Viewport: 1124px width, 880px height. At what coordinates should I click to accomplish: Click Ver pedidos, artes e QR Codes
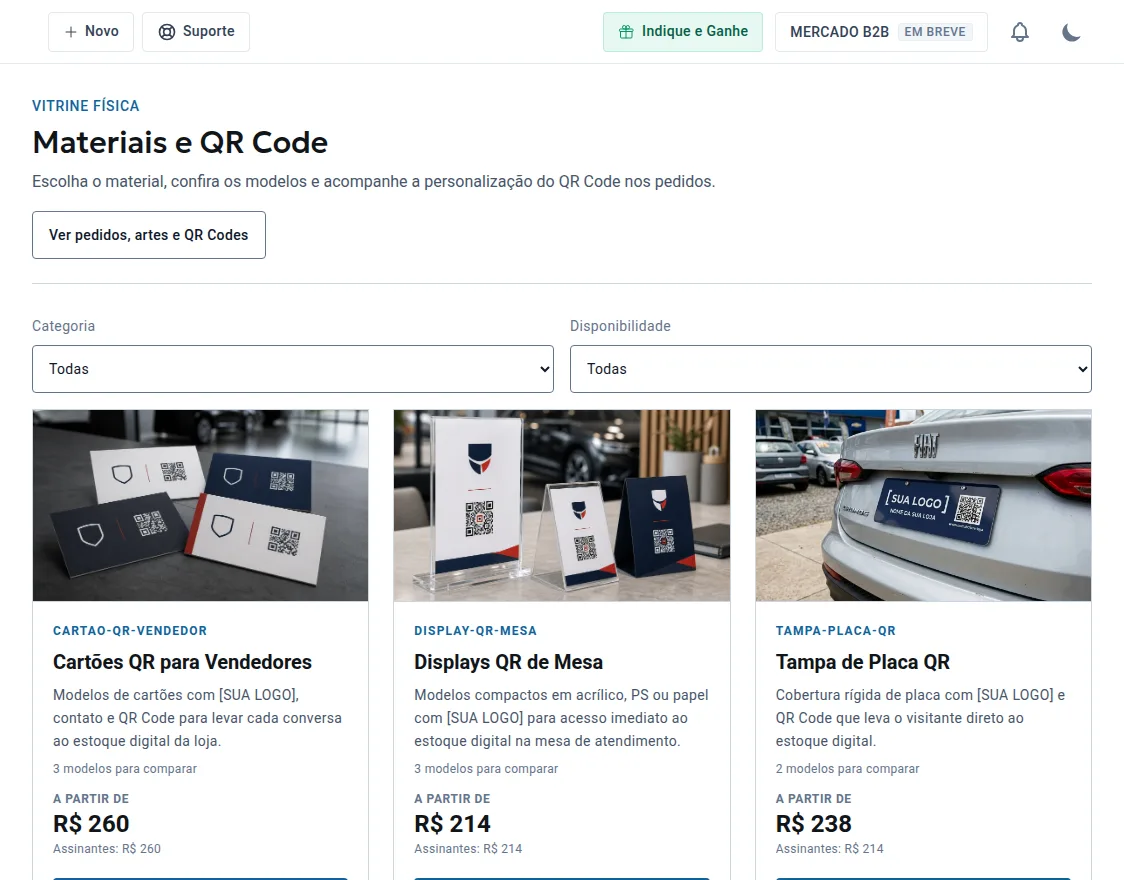pyautogui.click(x=148, y=235)
